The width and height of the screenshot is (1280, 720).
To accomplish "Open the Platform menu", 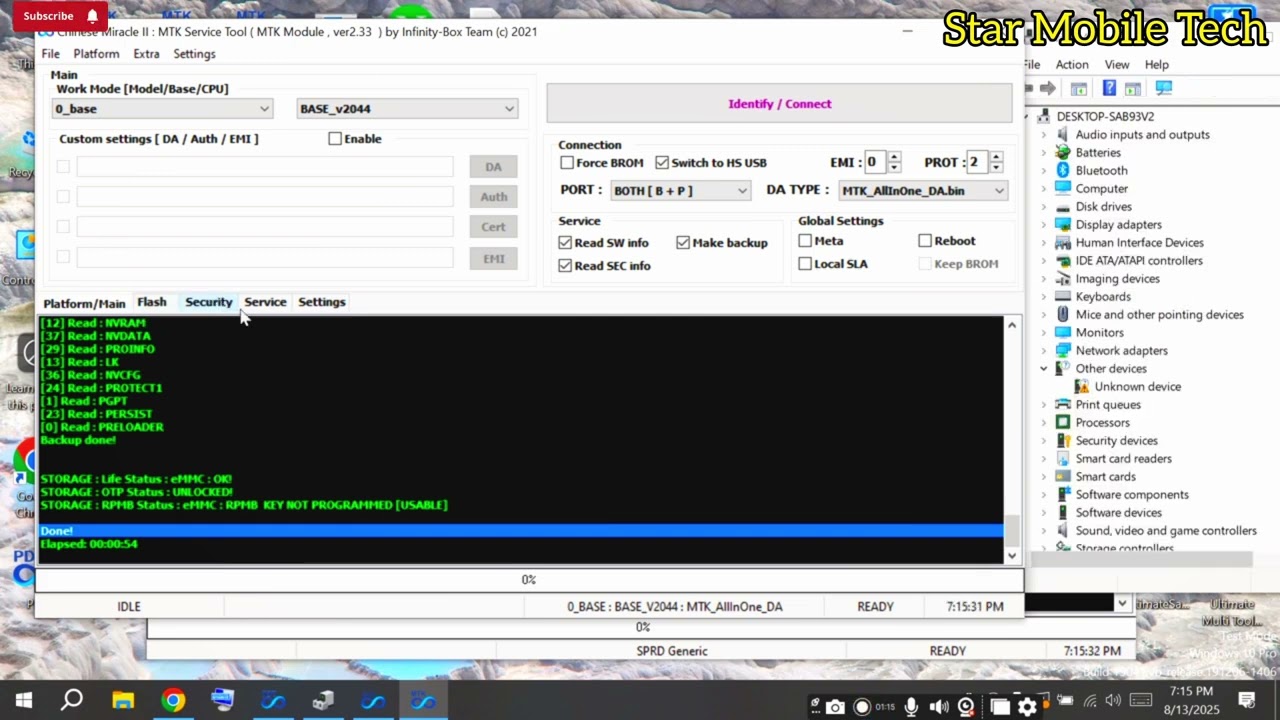I will point(96,54).
